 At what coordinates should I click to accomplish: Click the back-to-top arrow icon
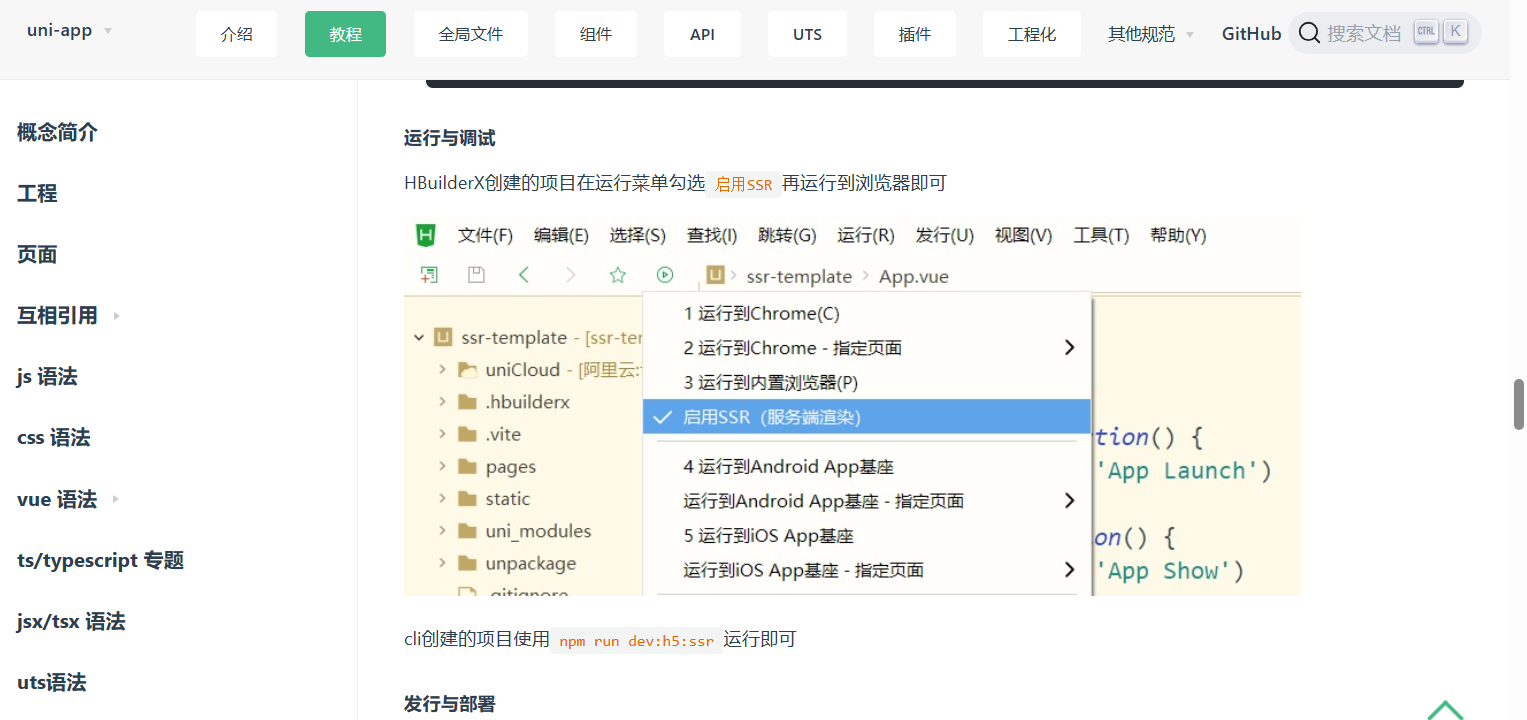click(x=1445, y=708)
